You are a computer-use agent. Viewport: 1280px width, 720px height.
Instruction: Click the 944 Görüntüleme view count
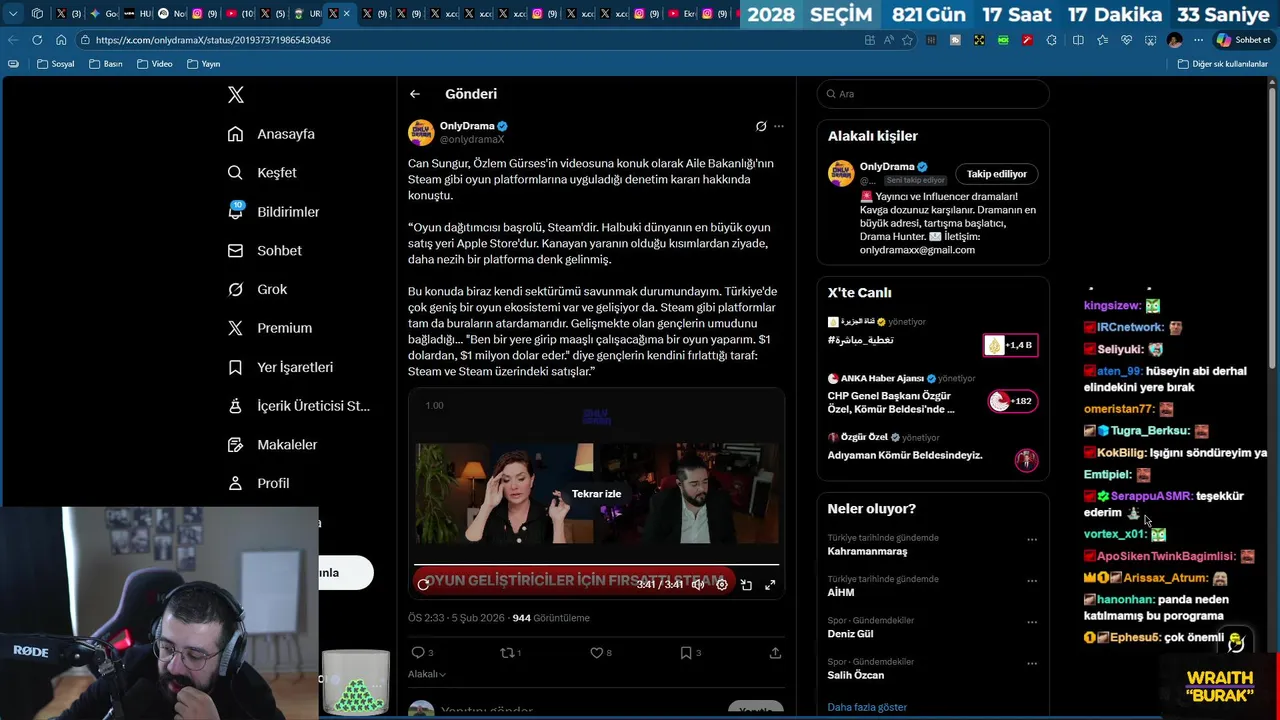(551, 618)
